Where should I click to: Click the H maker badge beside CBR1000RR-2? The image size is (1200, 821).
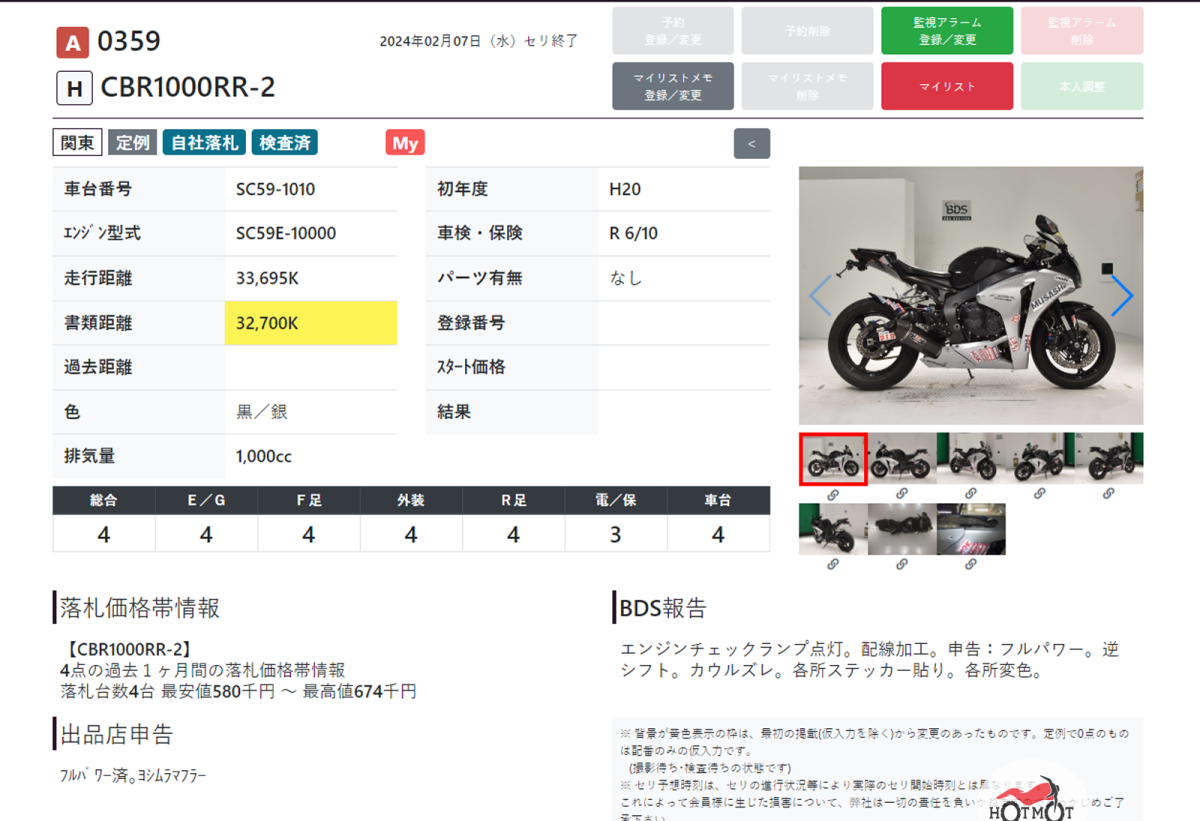(x=73, y=89)
